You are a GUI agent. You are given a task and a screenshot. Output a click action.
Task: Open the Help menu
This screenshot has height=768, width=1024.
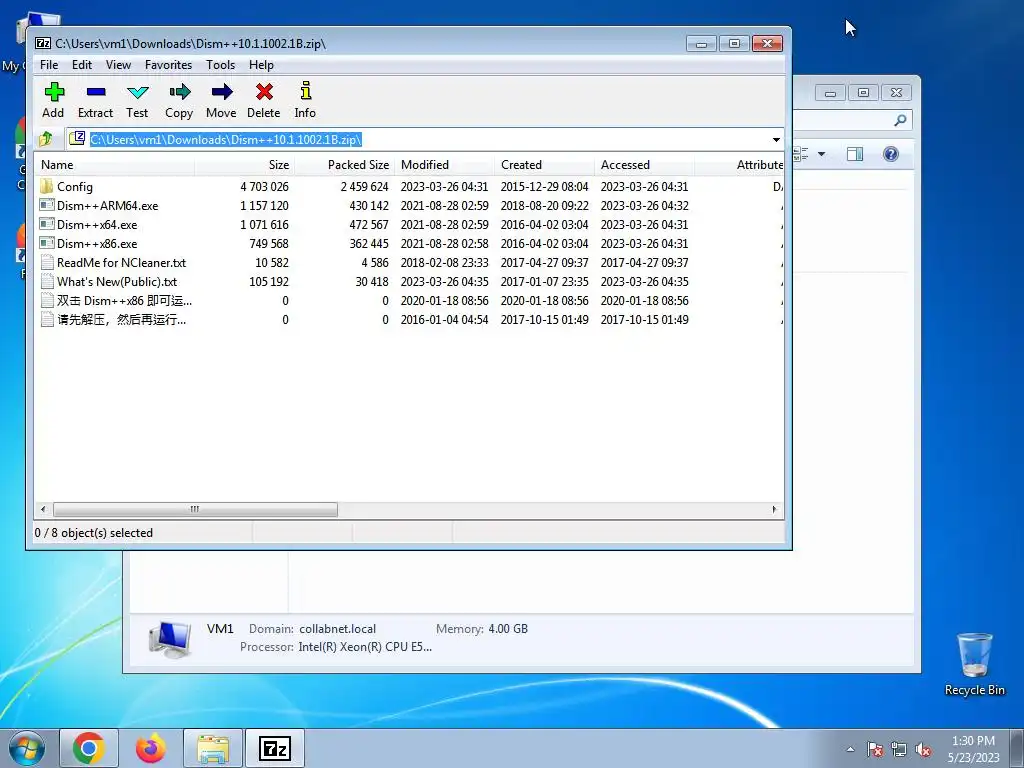click(261, 65)
